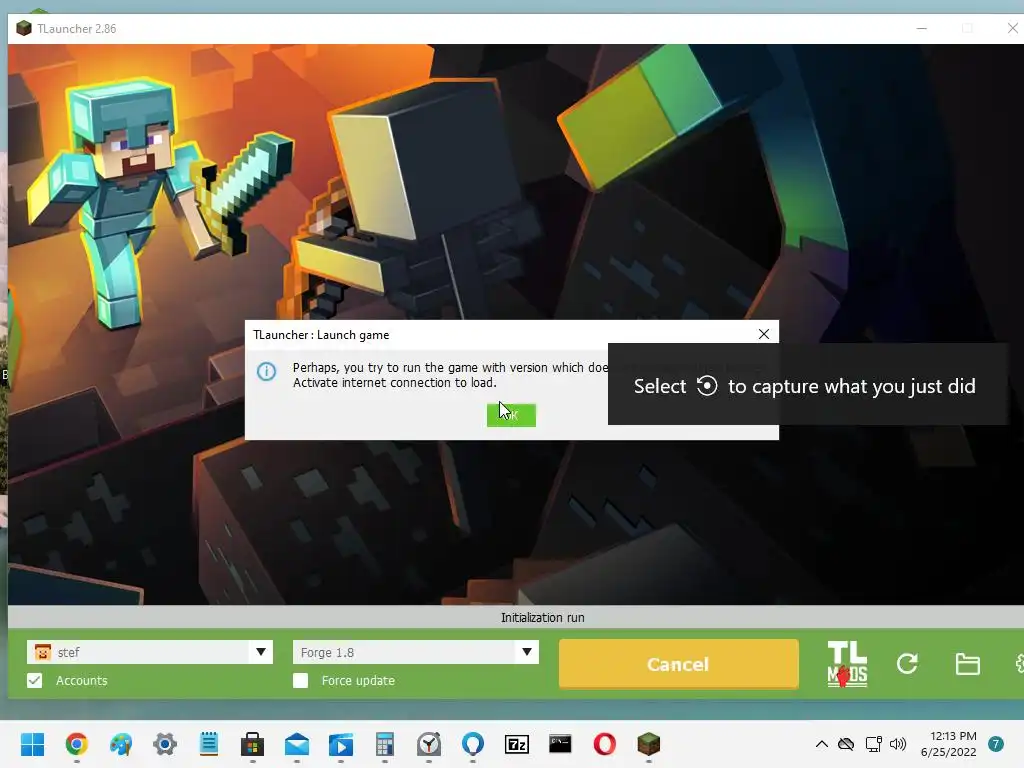Open Microsoft Store from taskbar

tap(253, 744)
